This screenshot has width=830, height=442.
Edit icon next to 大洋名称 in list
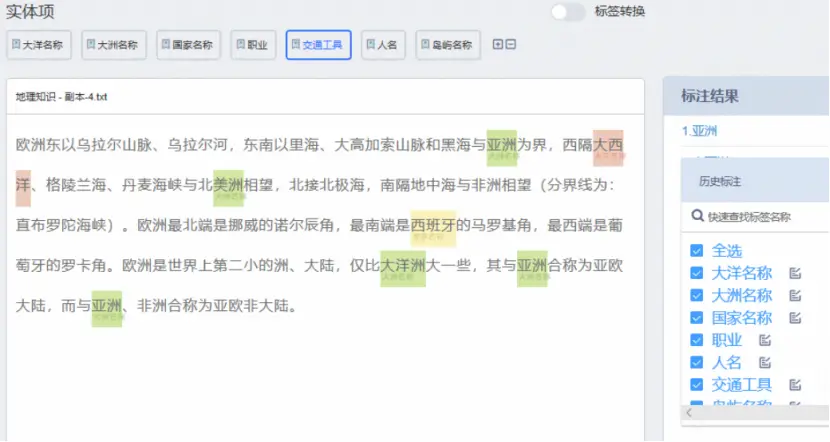click(x=795, y=273)
